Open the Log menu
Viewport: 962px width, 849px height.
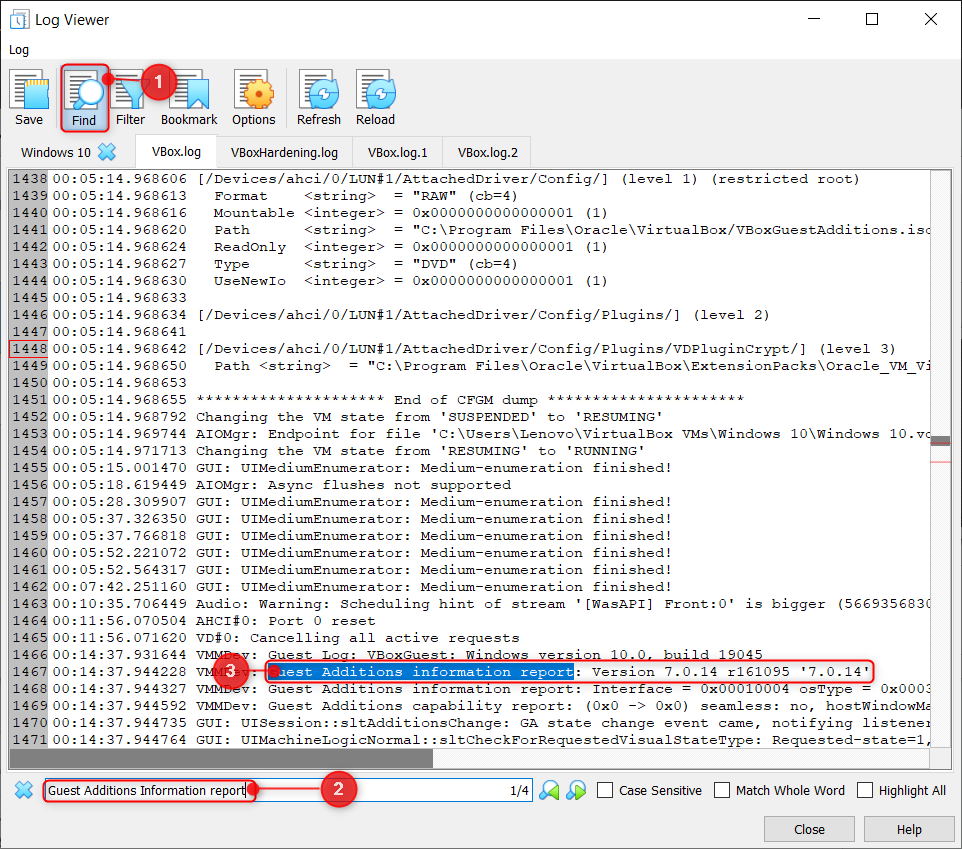19,50
